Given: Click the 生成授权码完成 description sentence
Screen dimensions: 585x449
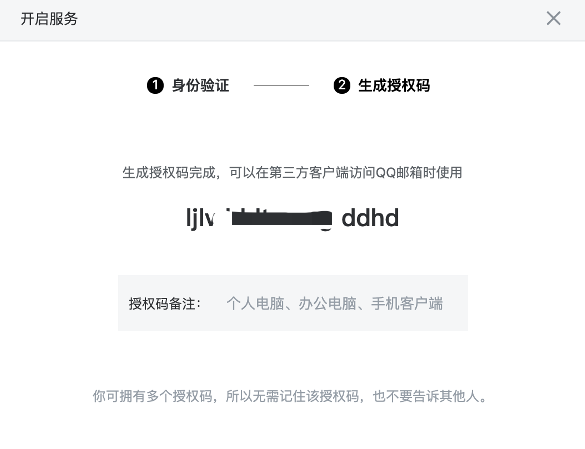Looking at the screenshot, I should click(x=292, y=172).
